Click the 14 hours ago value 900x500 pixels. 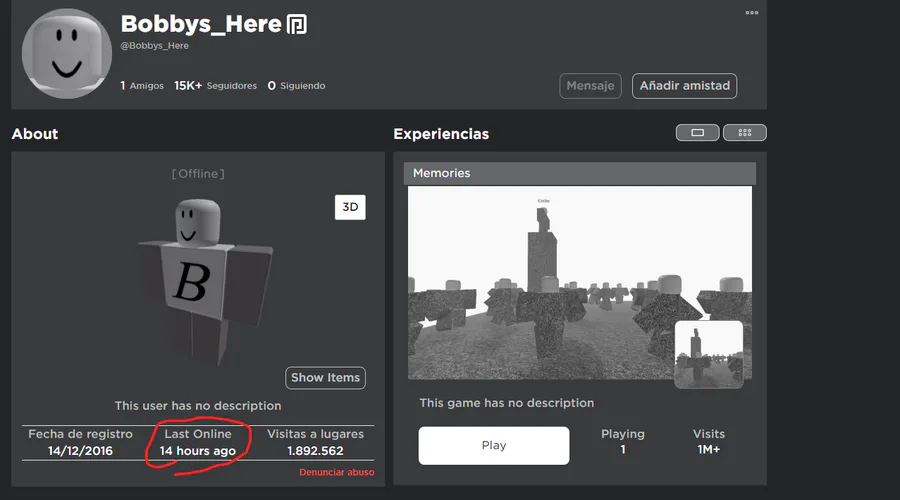pos(197,451)
